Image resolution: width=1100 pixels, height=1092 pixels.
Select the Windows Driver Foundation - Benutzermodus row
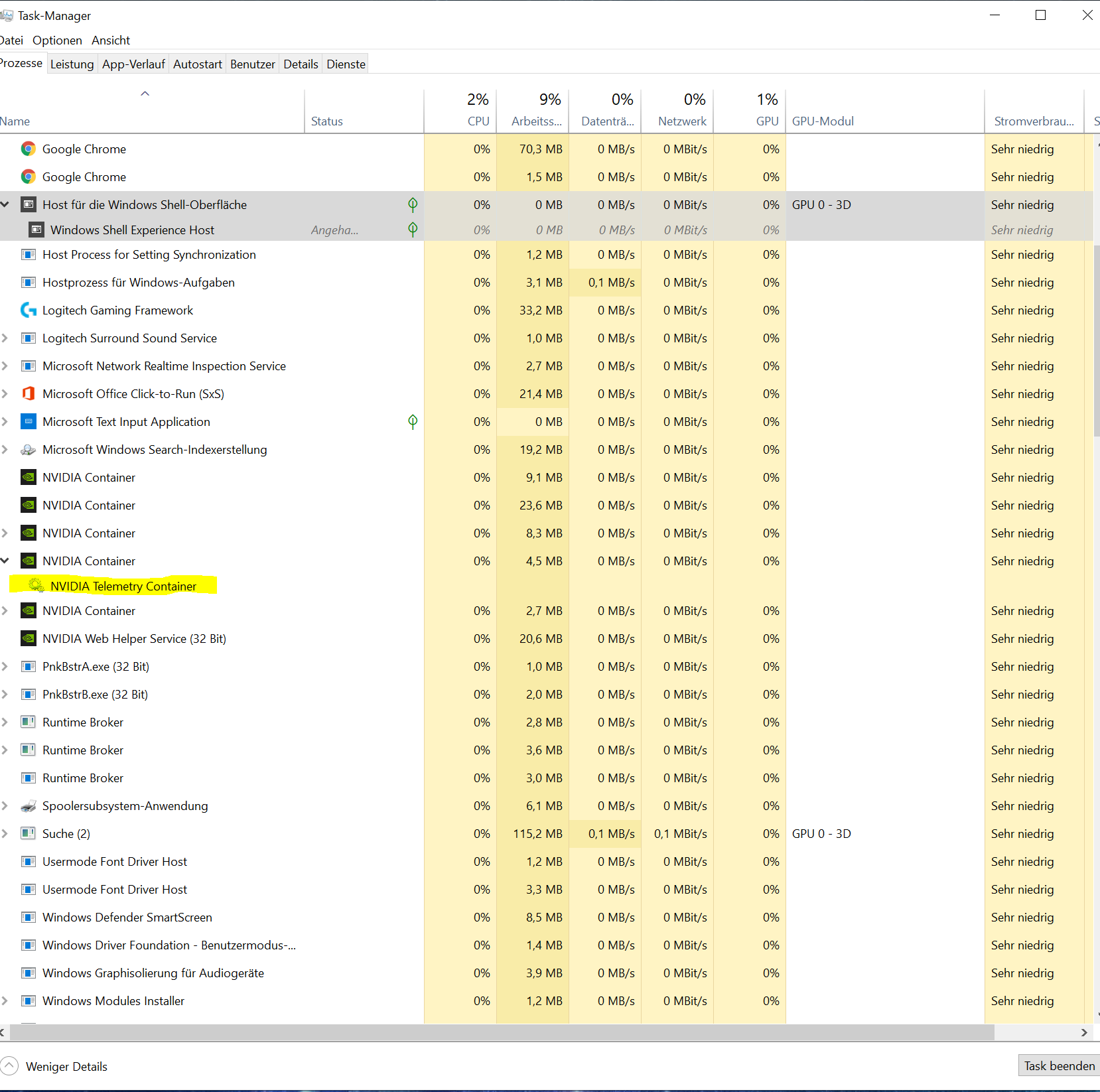pyautogui.click(x=547, y=945)
